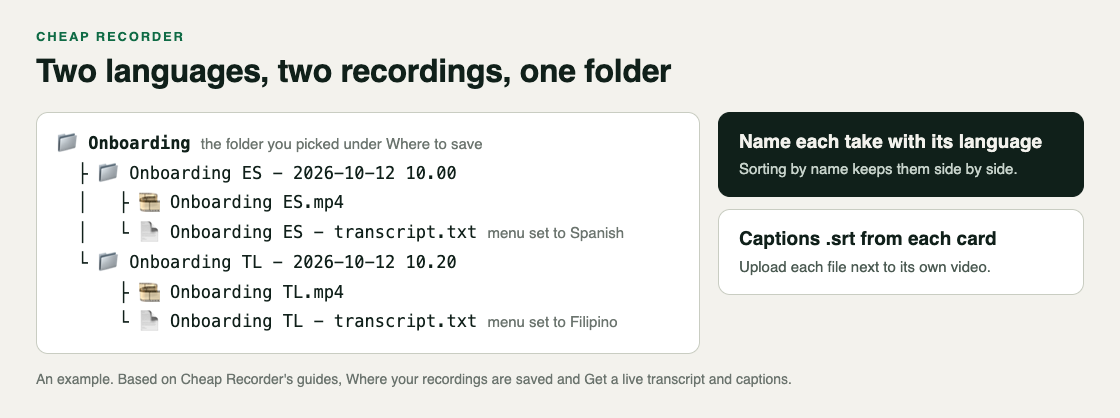Click the video file icon for Onboarding TL.mp4
Screen dimensions: 1120x418
tap(149, 292)
